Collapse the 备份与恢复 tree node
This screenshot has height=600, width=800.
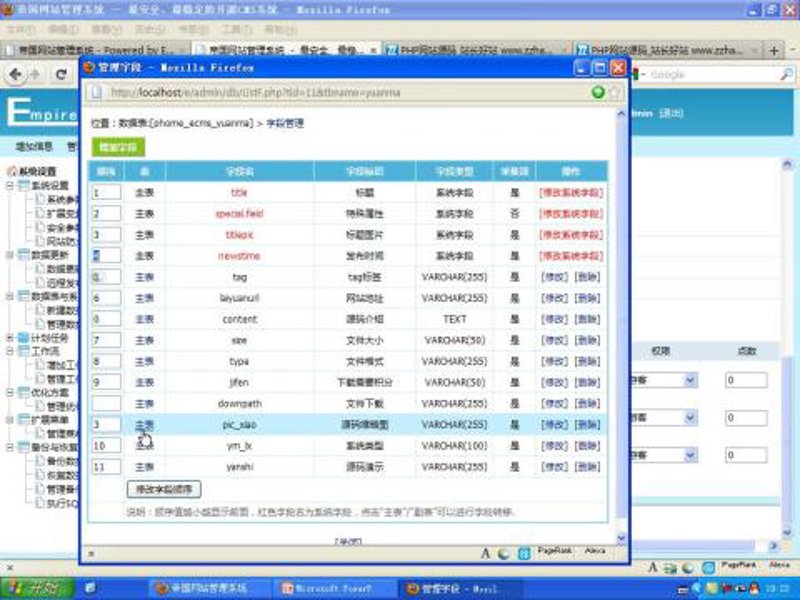coord(9,447)
